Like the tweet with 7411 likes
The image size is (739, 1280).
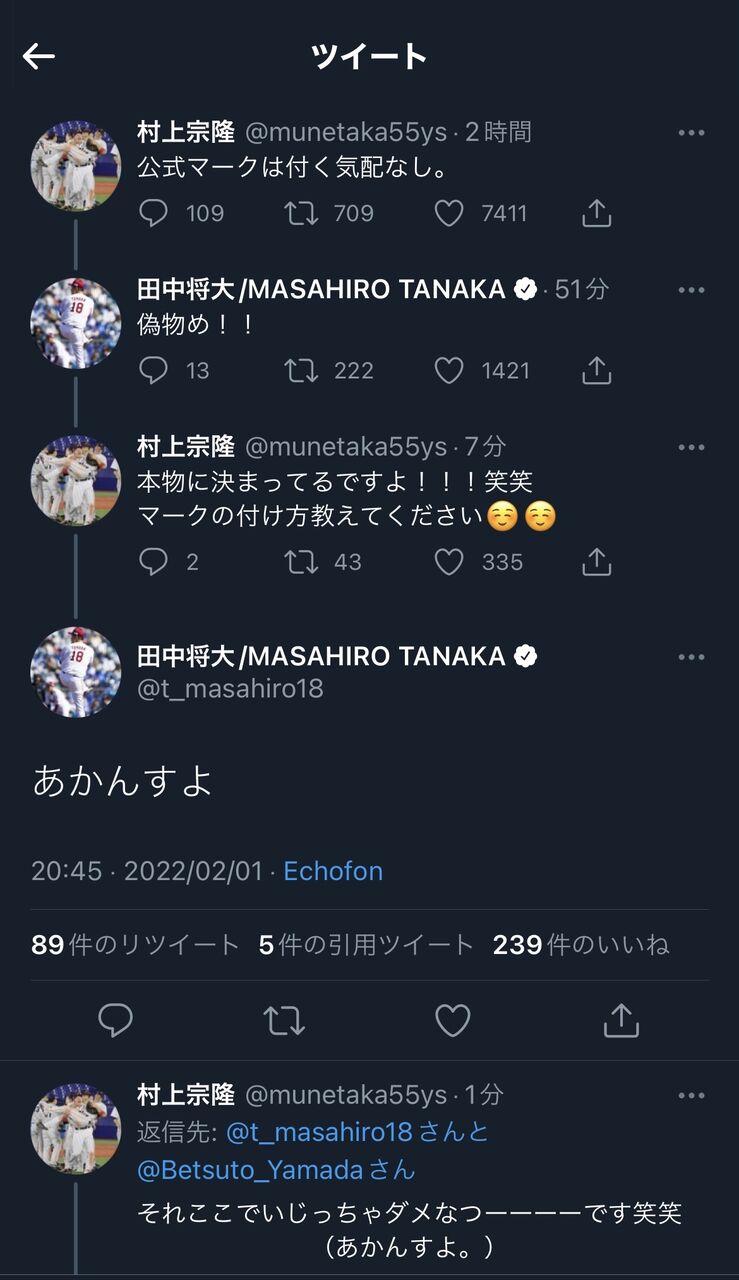pos(449,213)
